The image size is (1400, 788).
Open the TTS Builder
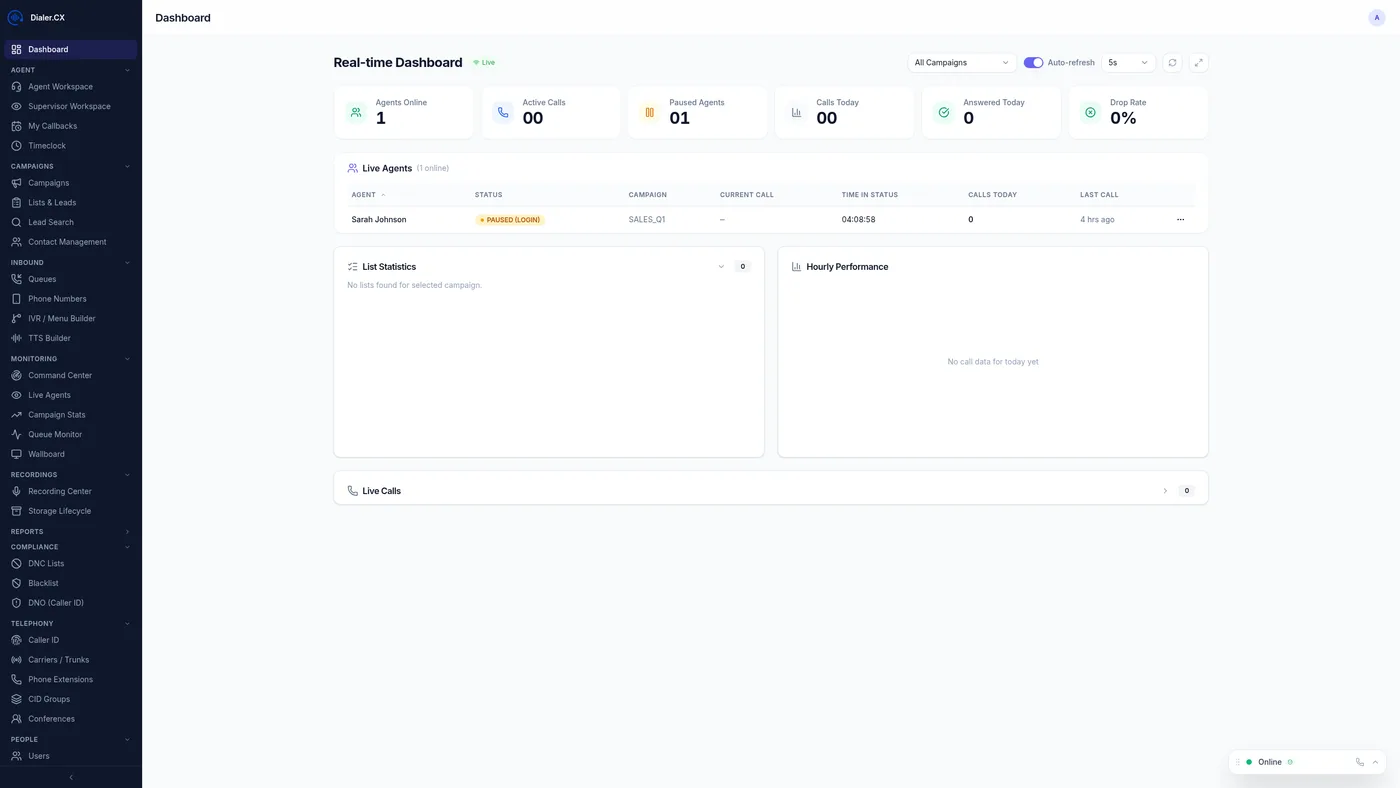coord(47,337)
